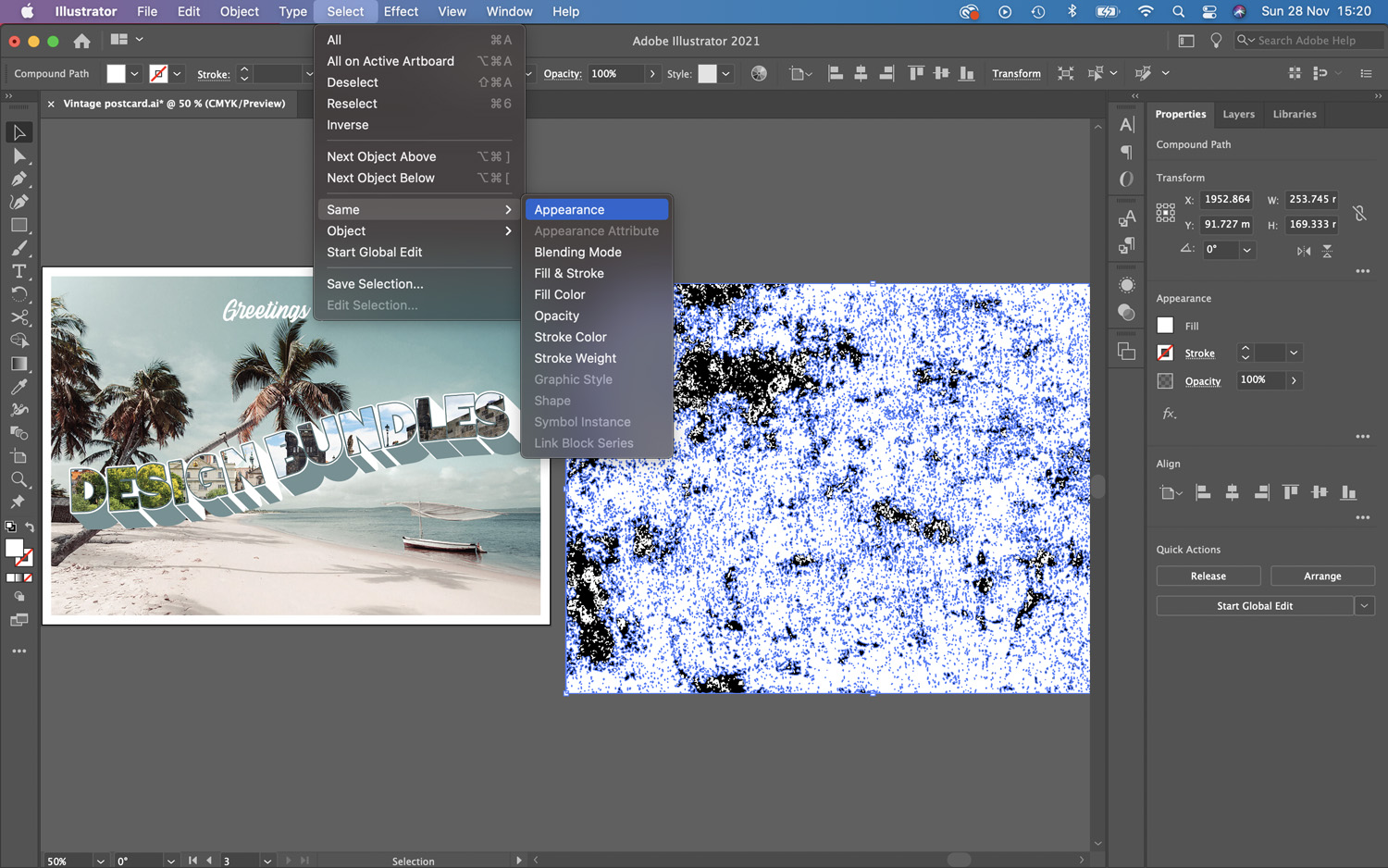The width and height of the screenshot is (1388, 868).
Task: Expand the Opacity slider arrow in control bar
Action: (652, 74)
